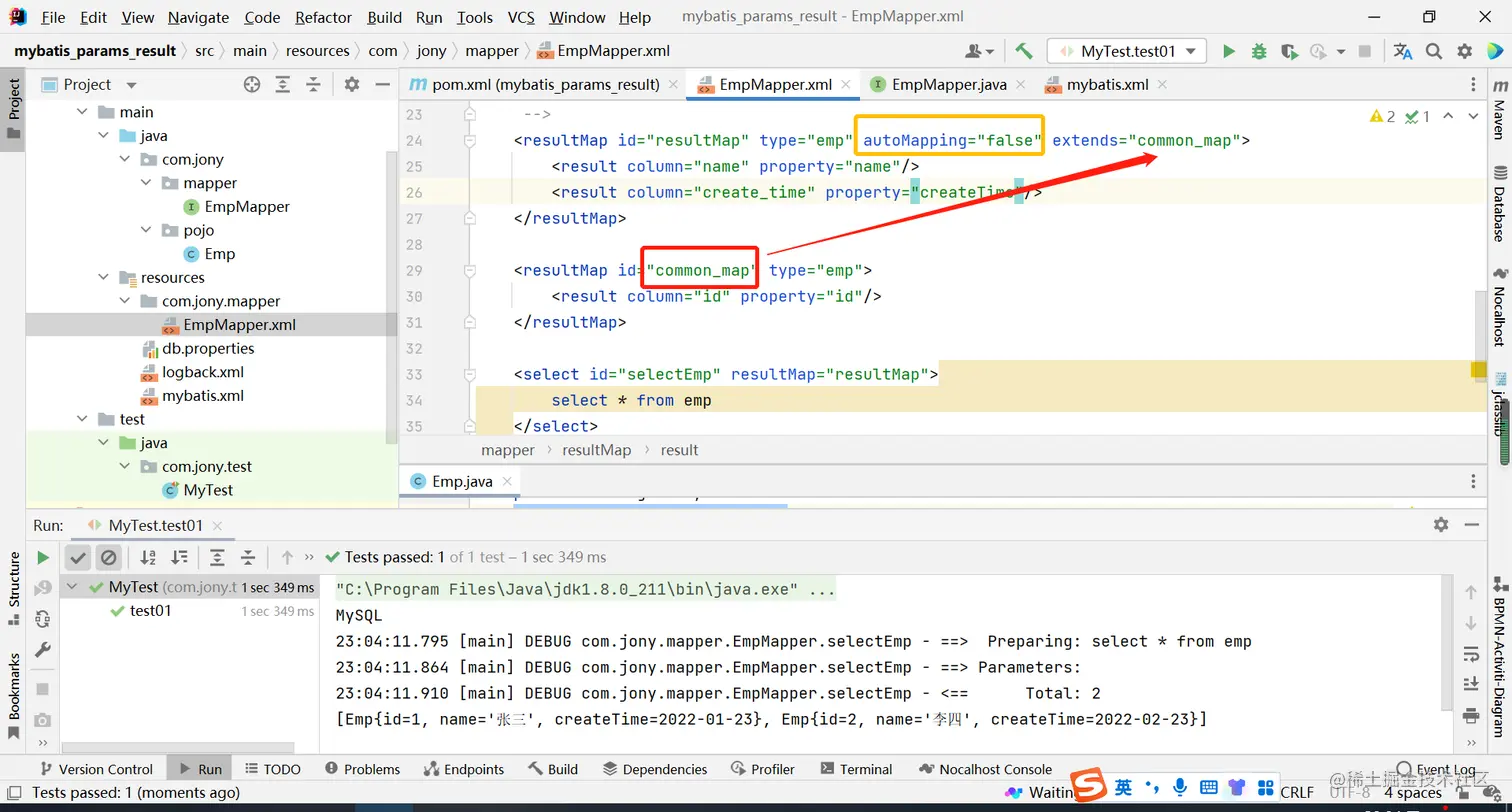Open the Run panel settings gear

click(x=1441, y=525)
